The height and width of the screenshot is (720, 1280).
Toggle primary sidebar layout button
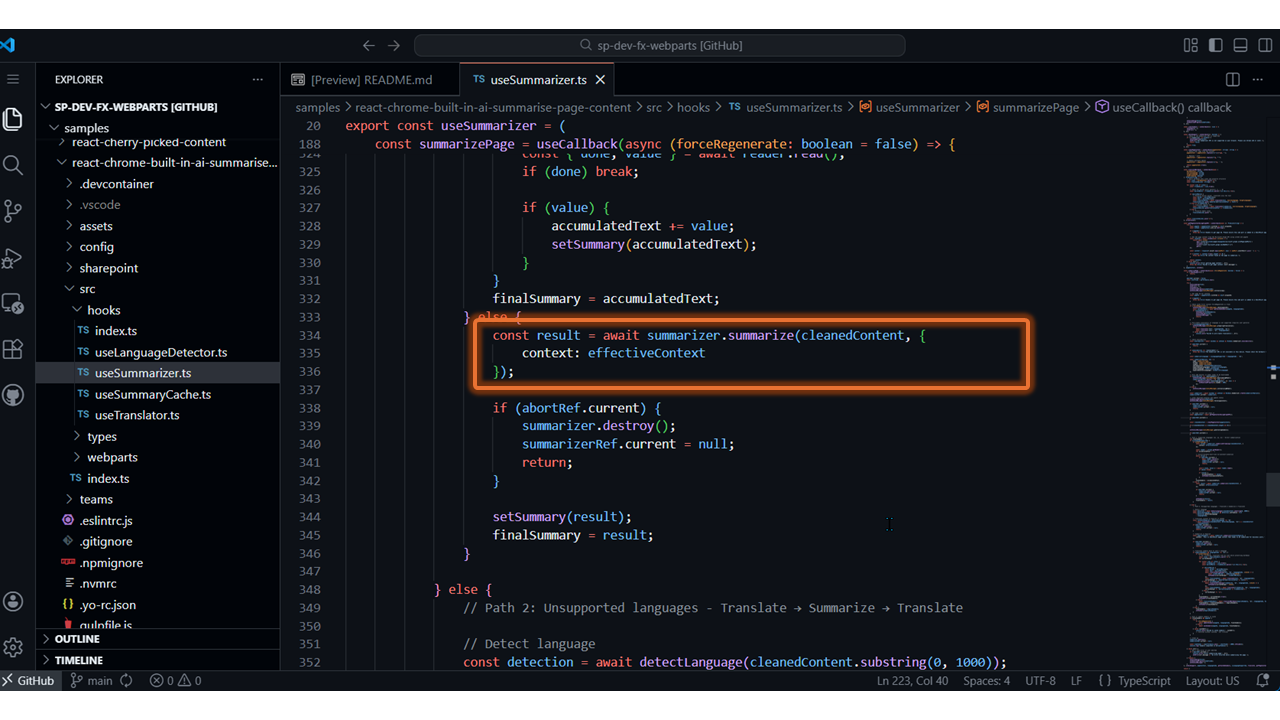coord(1216,45)
